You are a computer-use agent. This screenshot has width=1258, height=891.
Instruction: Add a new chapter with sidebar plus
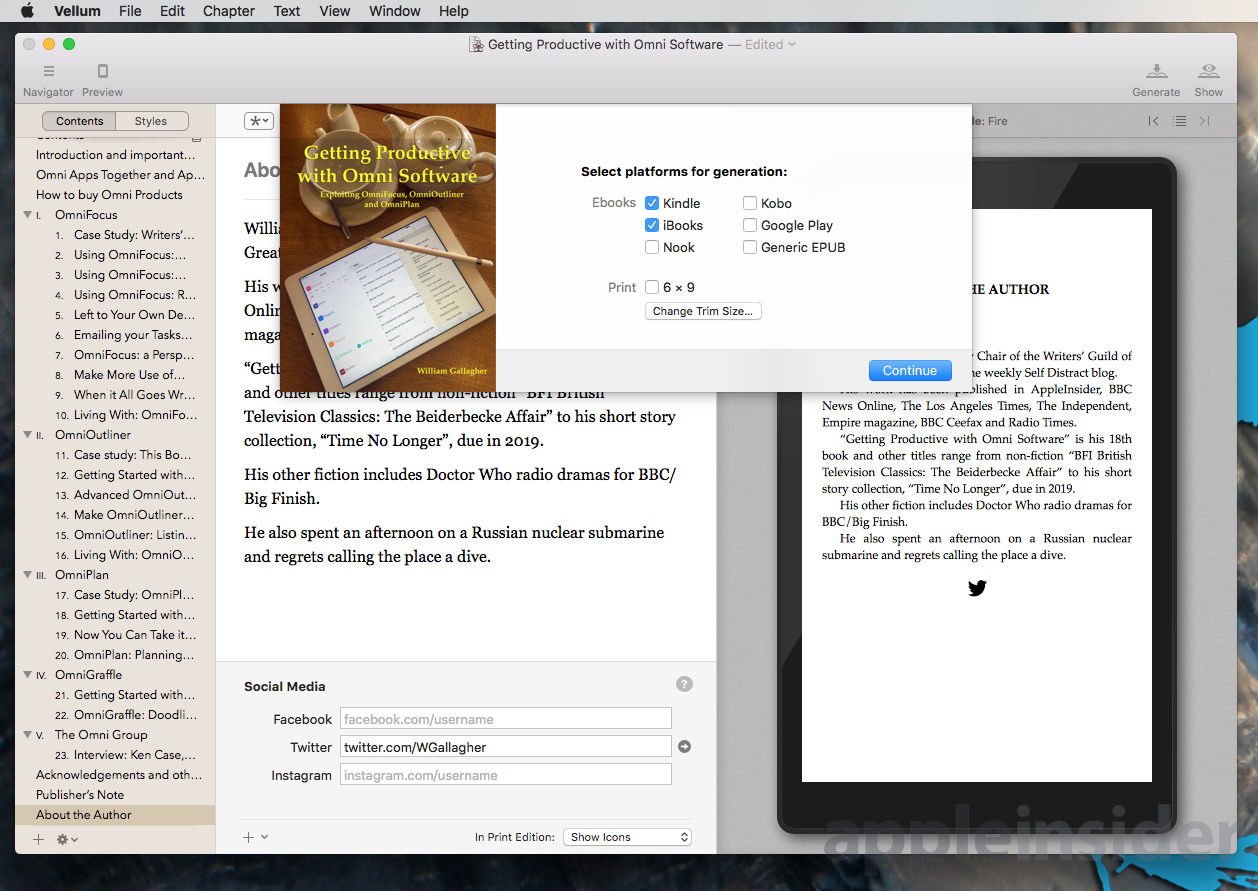(x=39, y=839)
